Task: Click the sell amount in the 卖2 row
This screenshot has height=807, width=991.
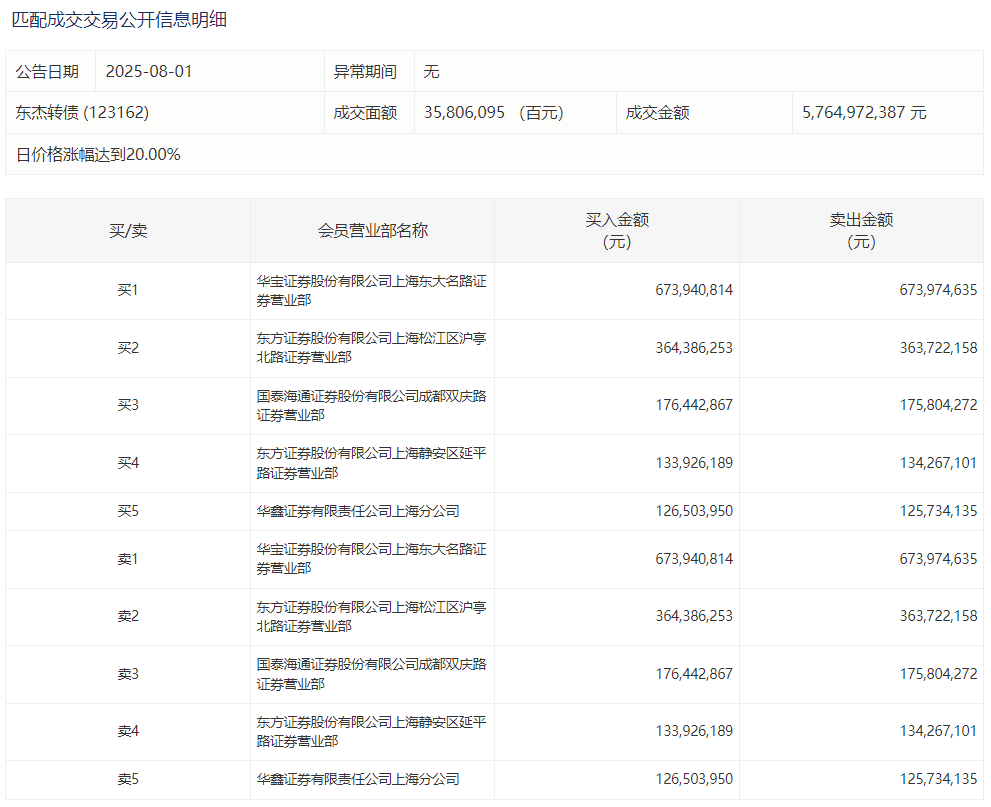Action: coord(938,617)
